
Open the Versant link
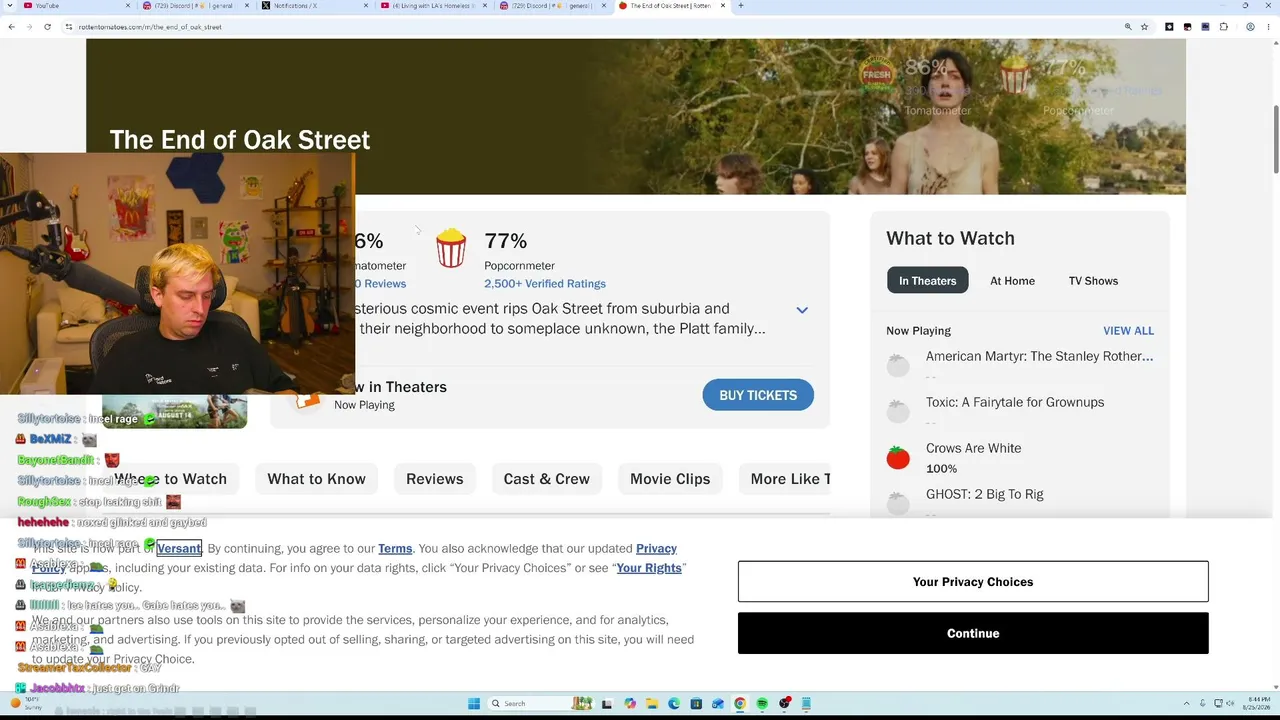(x=179, y=548)
